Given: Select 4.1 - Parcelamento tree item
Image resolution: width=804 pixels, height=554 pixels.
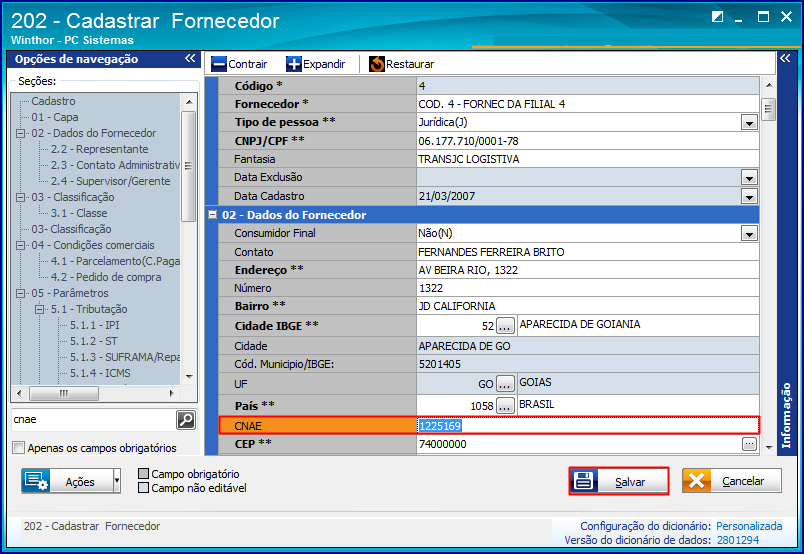Looking at the screenshot, I should (115, 261).
